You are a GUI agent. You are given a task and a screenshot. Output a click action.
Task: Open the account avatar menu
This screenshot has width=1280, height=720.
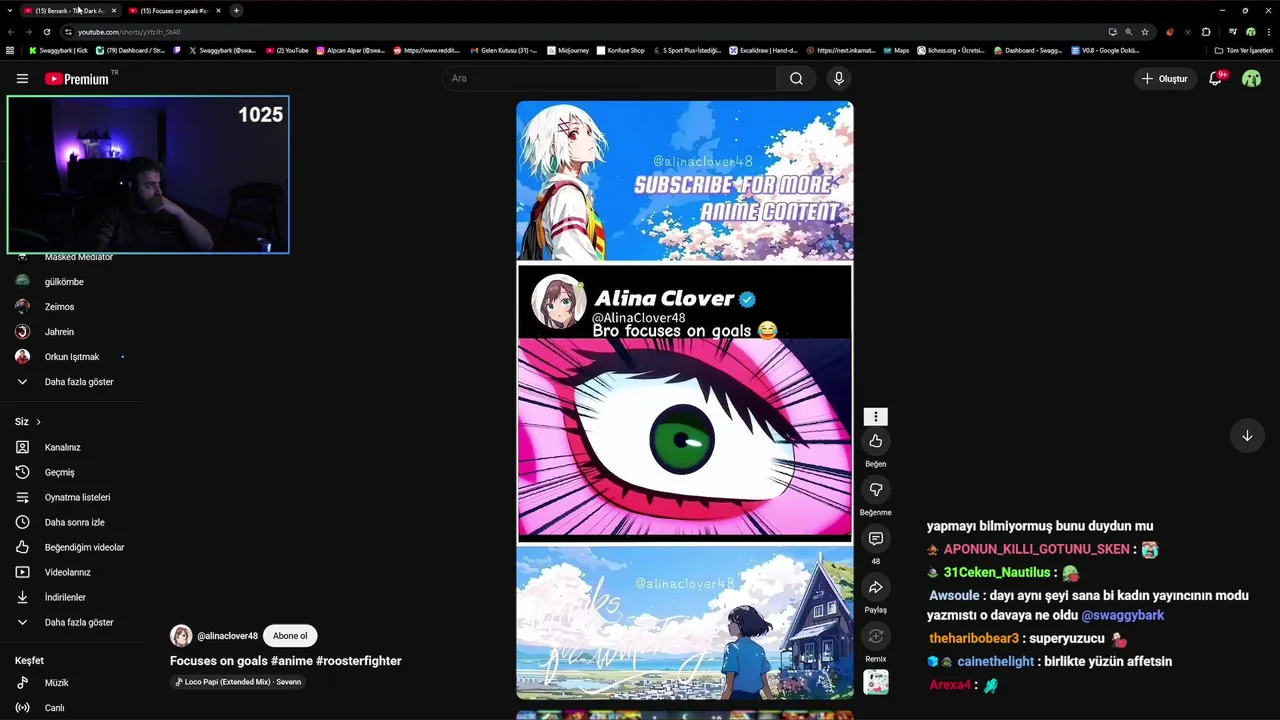pos(1251,78)
